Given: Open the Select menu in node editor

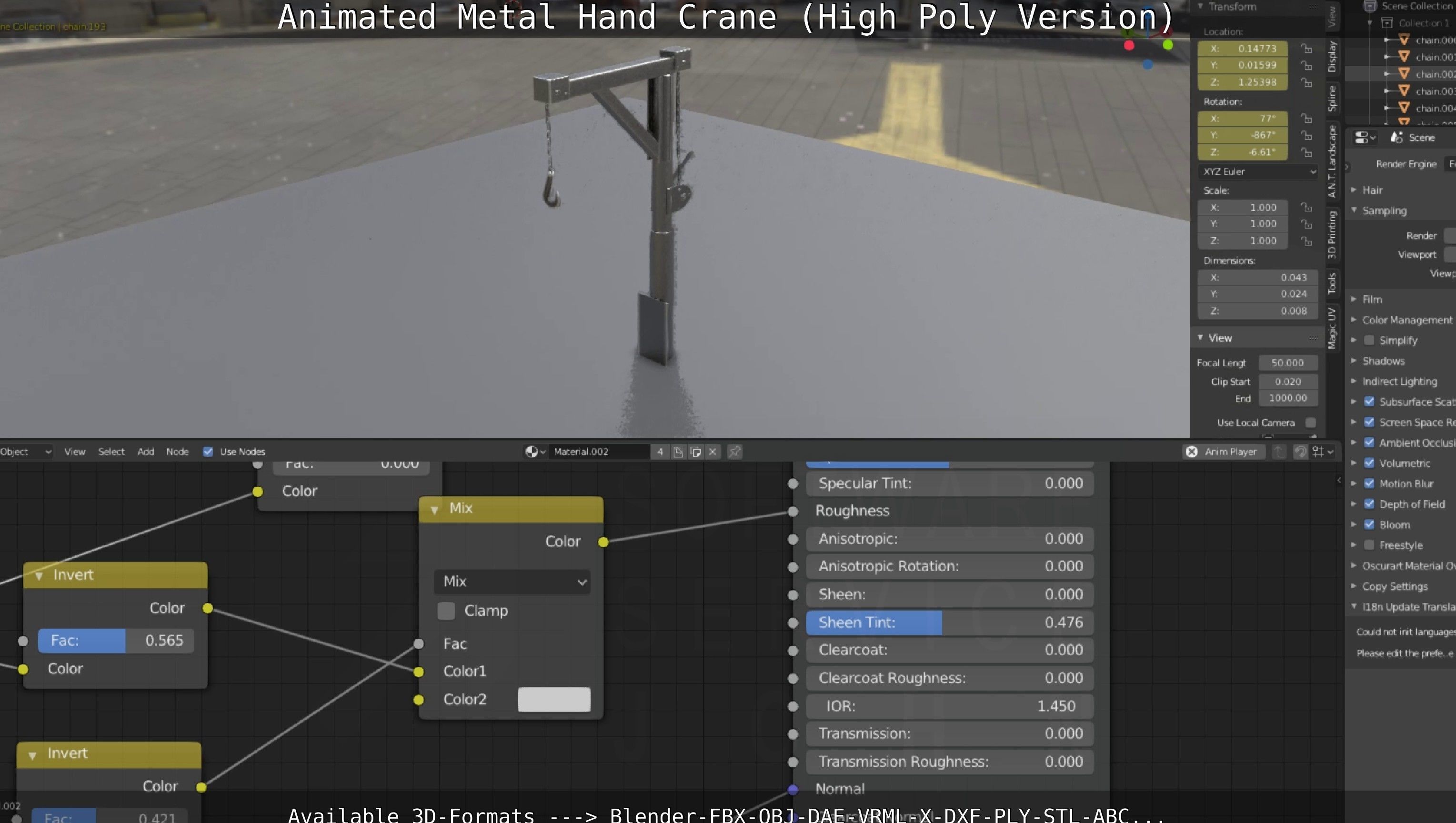Looking at the screenshot, I should [111, 452].
